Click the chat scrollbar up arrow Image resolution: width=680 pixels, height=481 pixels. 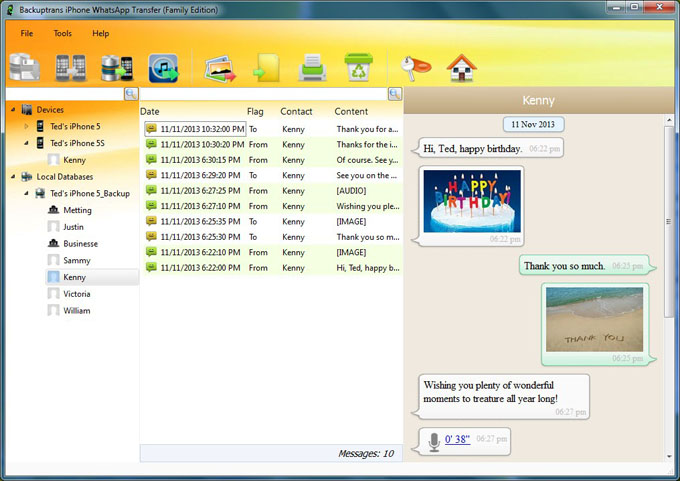tap(669, 120)
